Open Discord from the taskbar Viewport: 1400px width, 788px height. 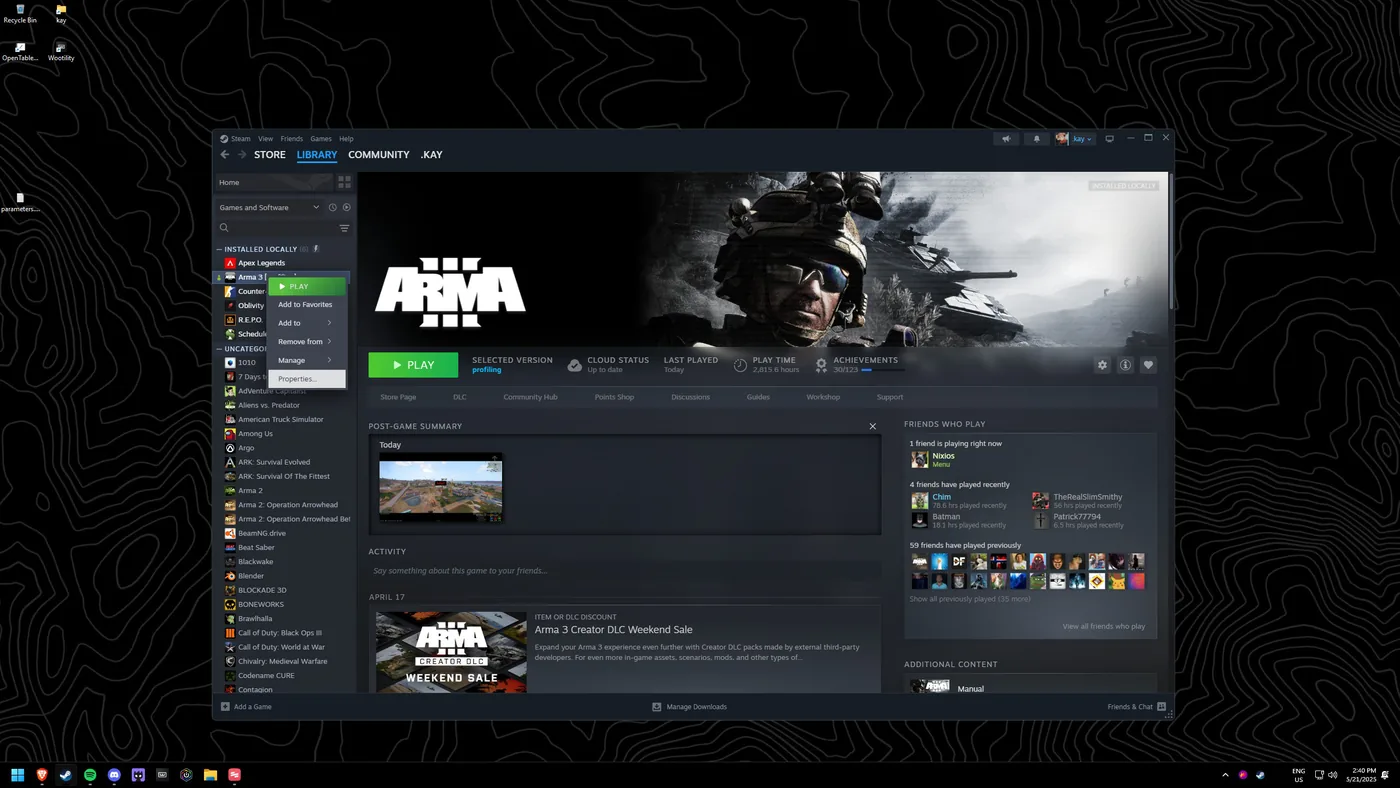coord(114,775)
